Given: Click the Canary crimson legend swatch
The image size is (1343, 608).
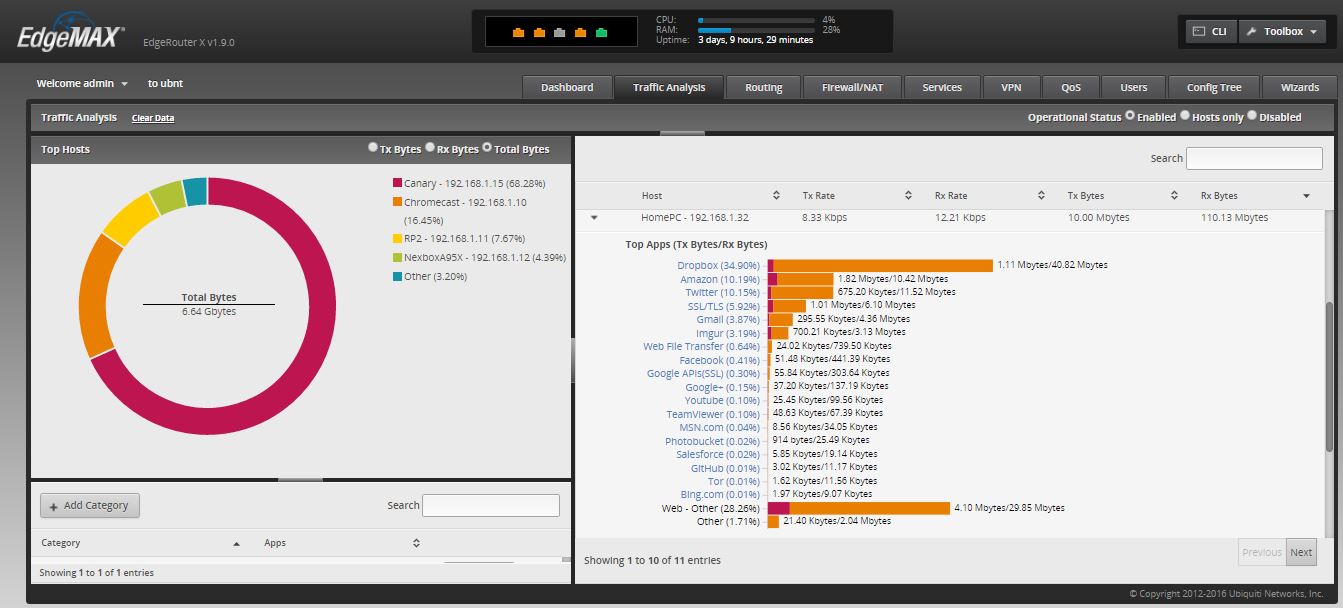Looking at the screenshot, I should tap(397, 183).
